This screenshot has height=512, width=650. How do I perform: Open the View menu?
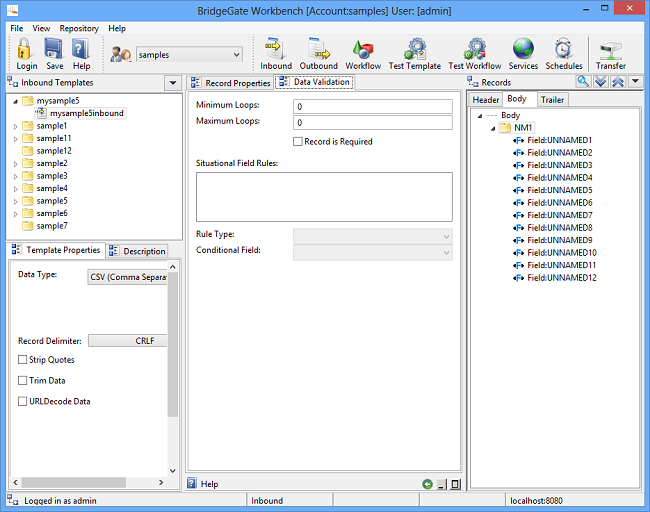[41, 28]
